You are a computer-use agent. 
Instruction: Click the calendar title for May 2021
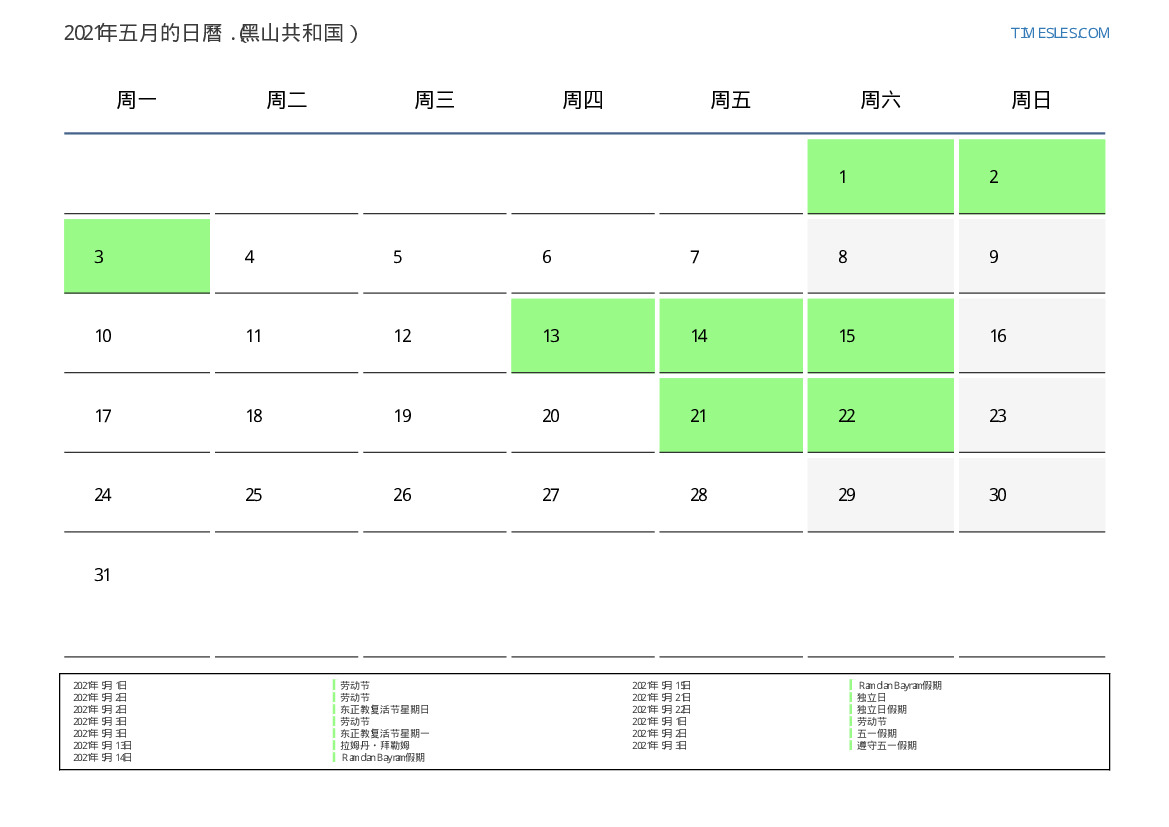(x=211, y=33)
